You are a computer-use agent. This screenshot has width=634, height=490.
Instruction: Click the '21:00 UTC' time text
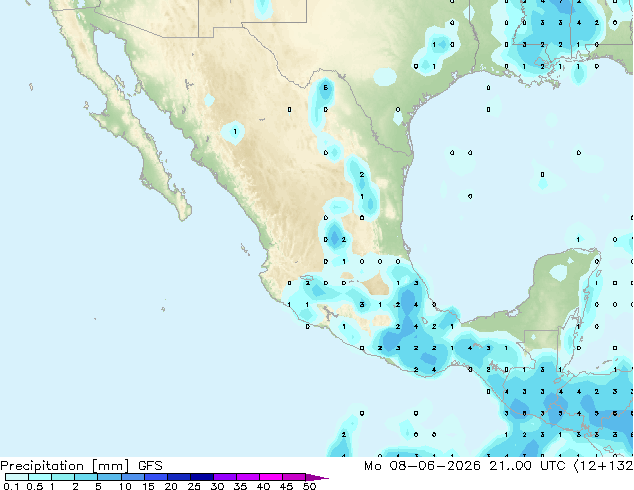point(527,466)
